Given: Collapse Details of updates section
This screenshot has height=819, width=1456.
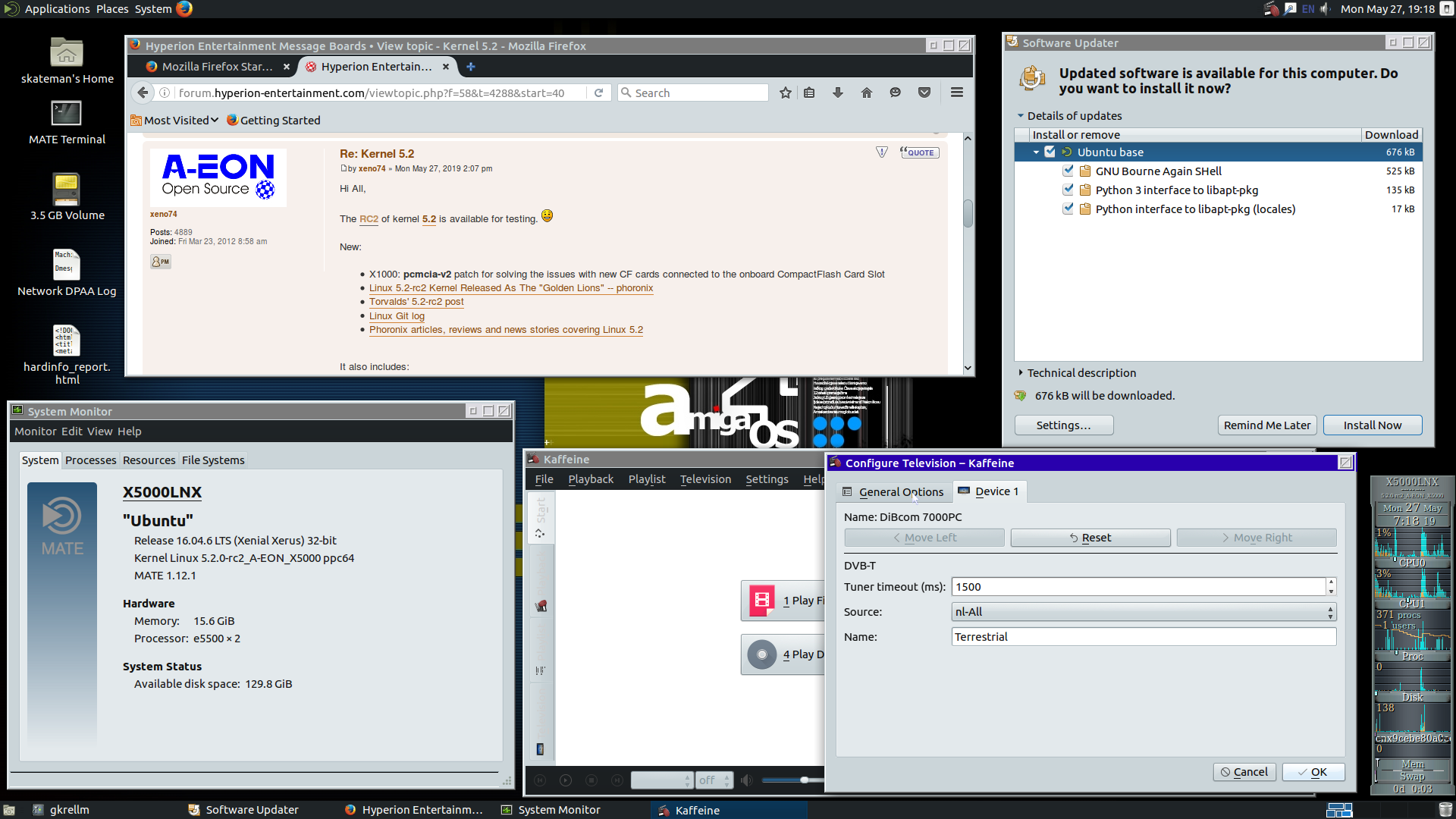Looking at the screenshot, I should pyautogui.click(x=1021, y=116).
